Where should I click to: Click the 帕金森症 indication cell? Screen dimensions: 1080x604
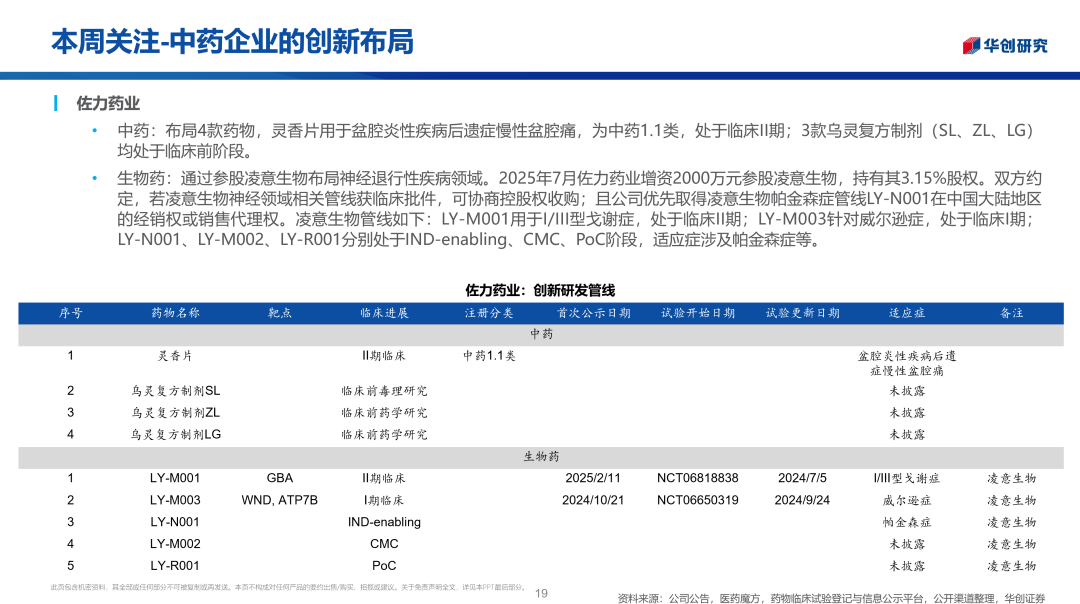tap(906, 522)
